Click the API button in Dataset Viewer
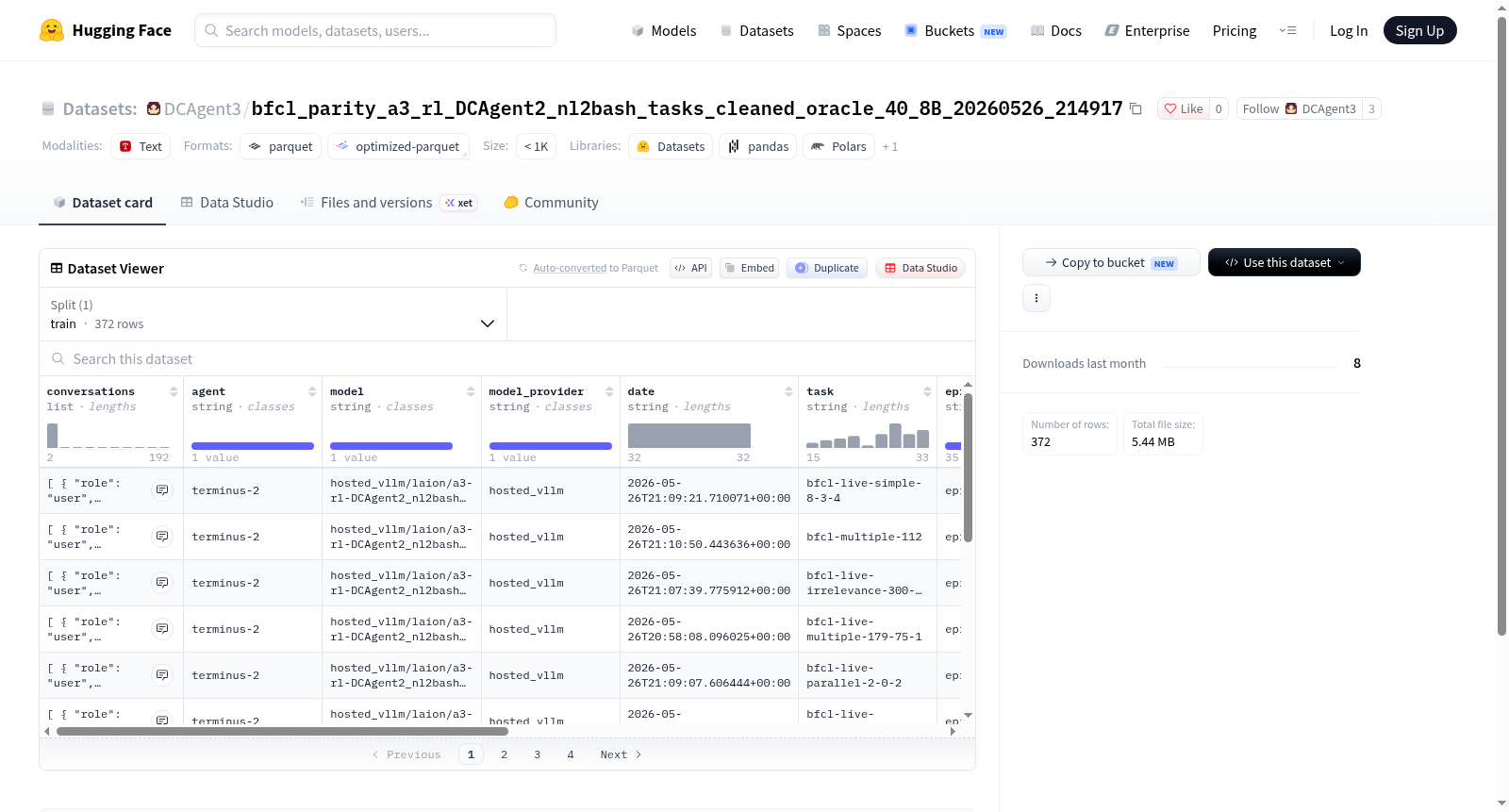 click(x=690, y=268)
